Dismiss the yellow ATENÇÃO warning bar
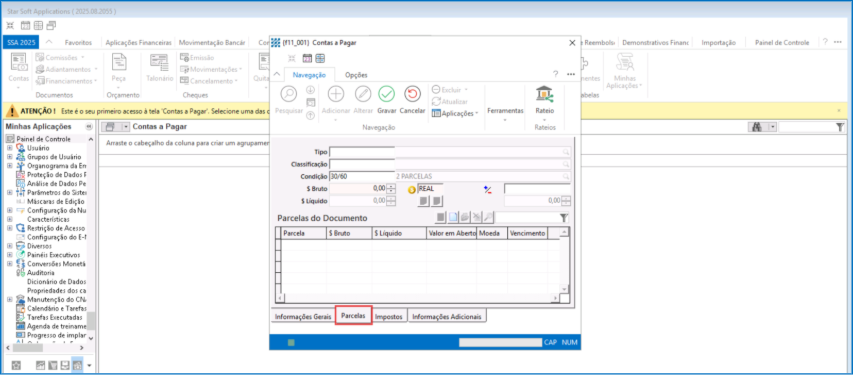 click(839, 110)
